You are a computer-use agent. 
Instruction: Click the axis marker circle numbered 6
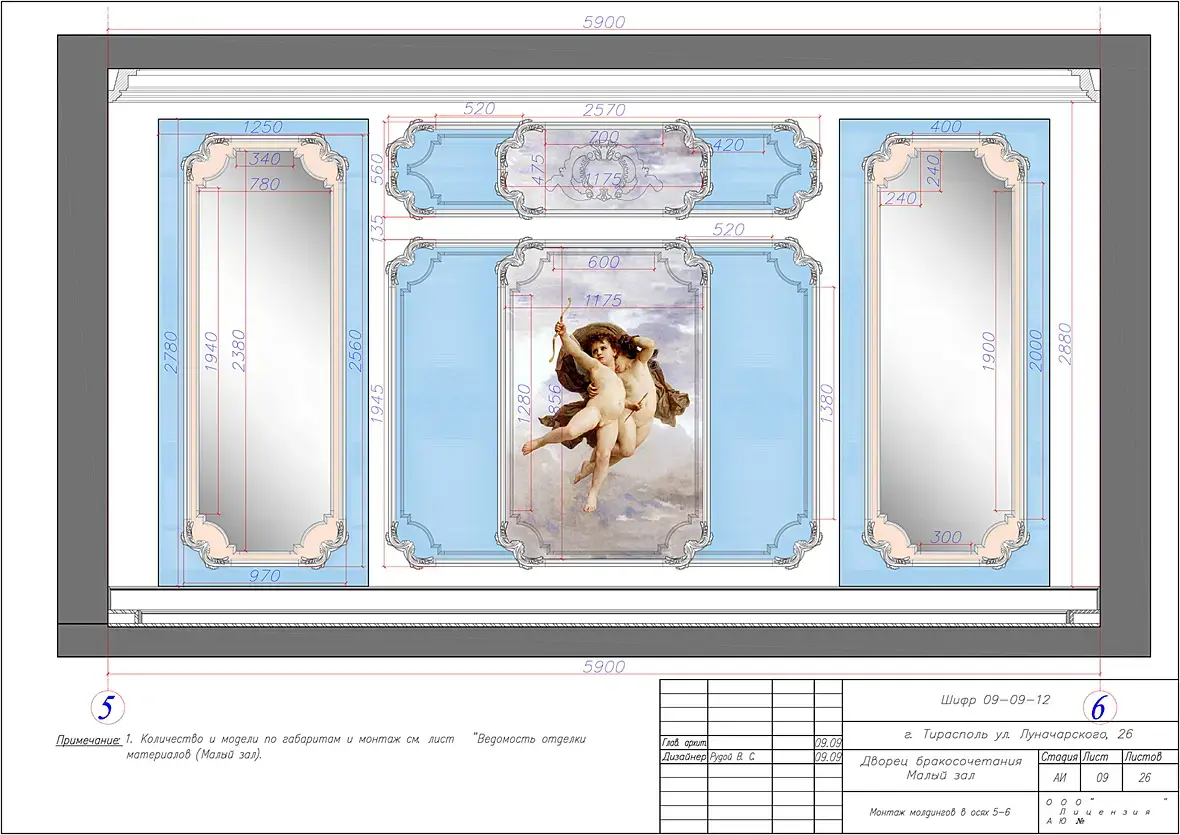[1099, 707]
